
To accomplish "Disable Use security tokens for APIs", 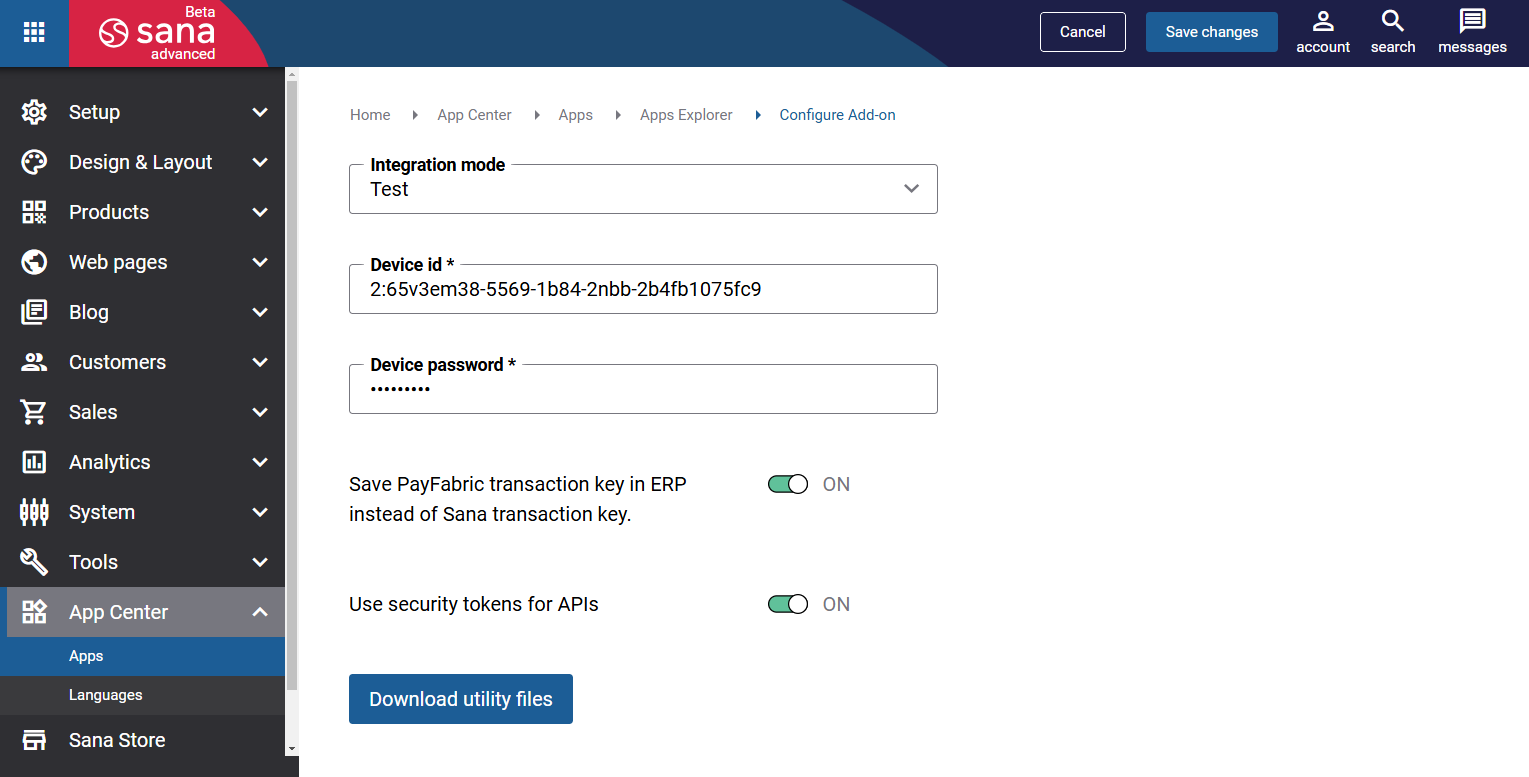I will tap(788, 604).
